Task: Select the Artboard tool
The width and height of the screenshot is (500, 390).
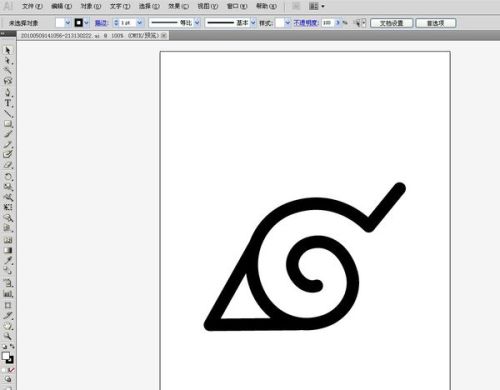Action: pyautogui.click(x=8, y=305)
